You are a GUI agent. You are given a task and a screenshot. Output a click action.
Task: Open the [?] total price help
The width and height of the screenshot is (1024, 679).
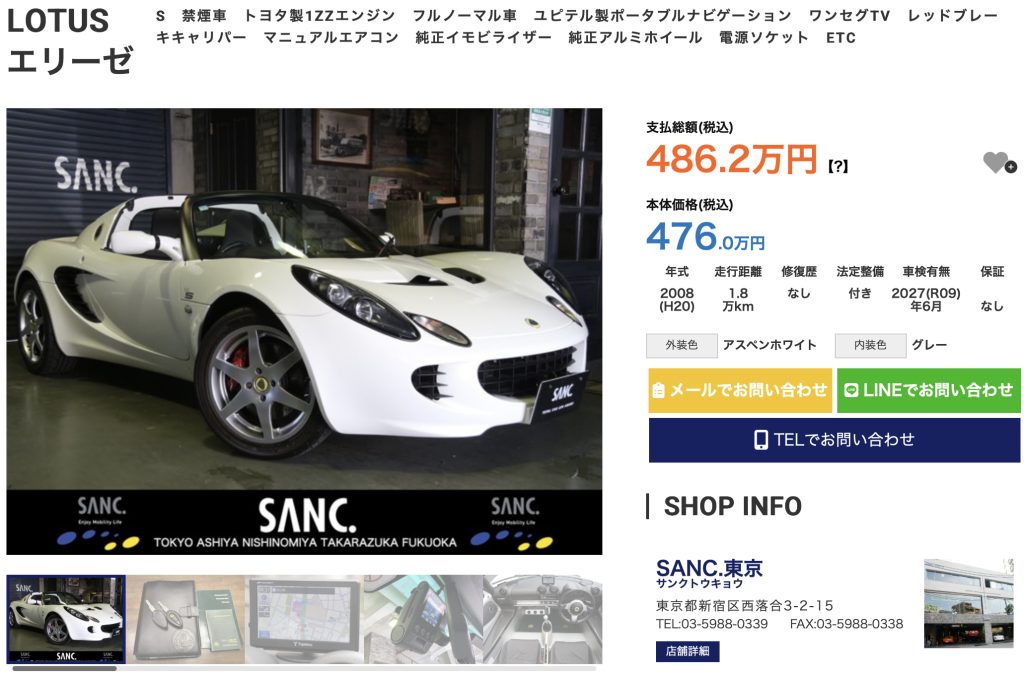tap(838, 166)
